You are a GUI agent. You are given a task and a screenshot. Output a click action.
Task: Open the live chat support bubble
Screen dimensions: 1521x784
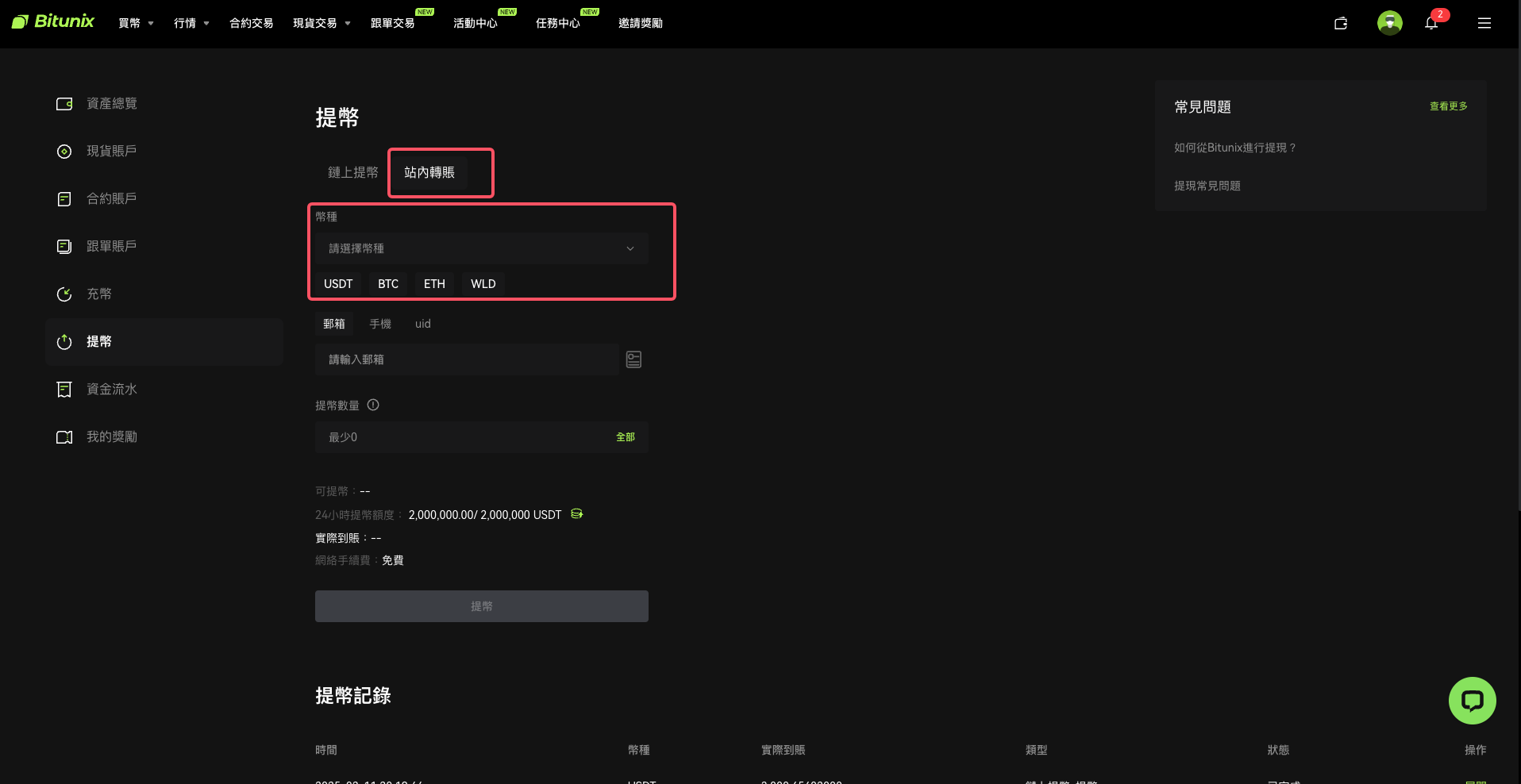[x=1473, y=701]
